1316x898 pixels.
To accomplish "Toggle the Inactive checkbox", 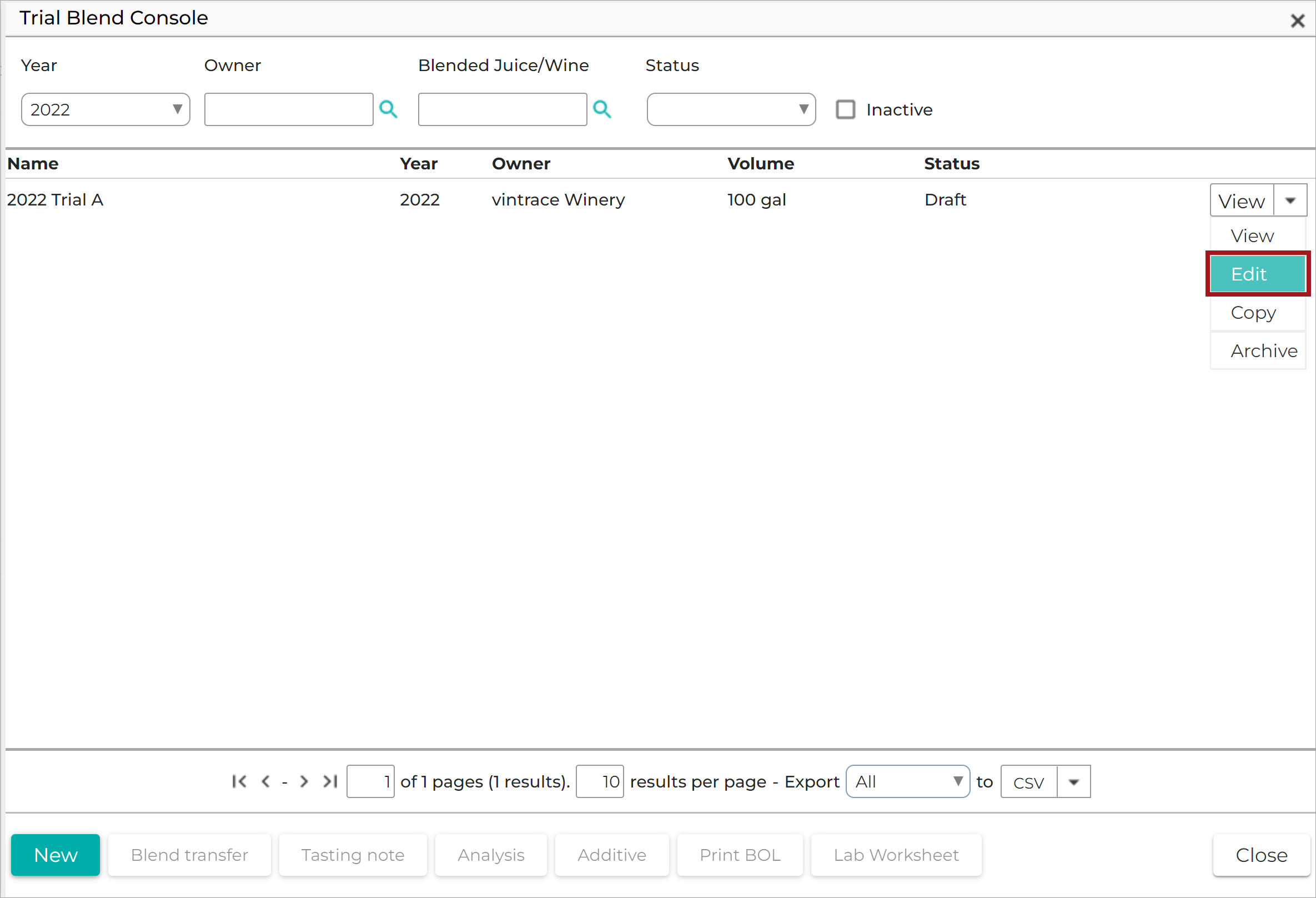I will 846,109.
